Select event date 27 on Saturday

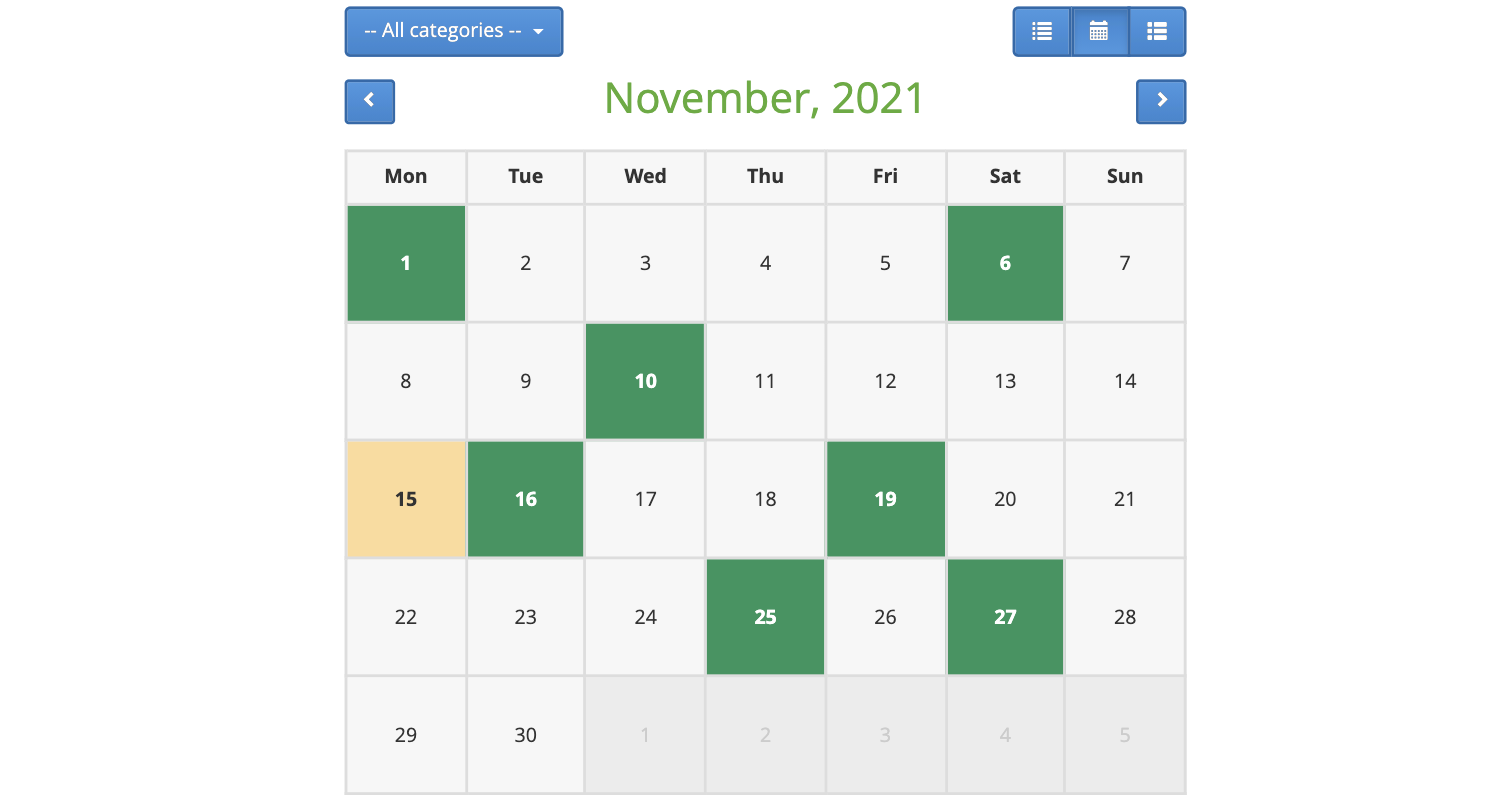[x=1005, y=617]
